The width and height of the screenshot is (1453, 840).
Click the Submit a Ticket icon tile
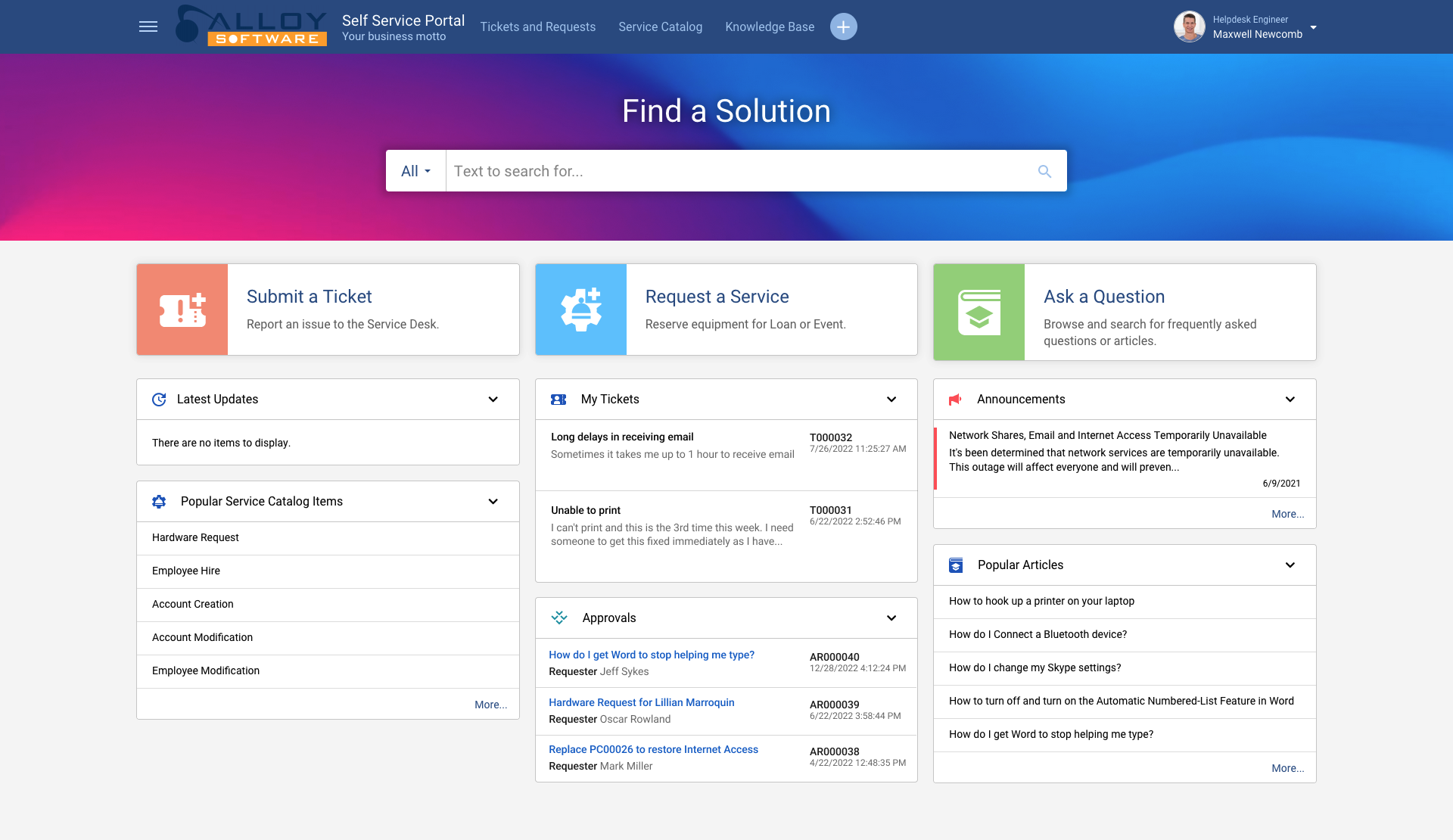pos(182,310)
